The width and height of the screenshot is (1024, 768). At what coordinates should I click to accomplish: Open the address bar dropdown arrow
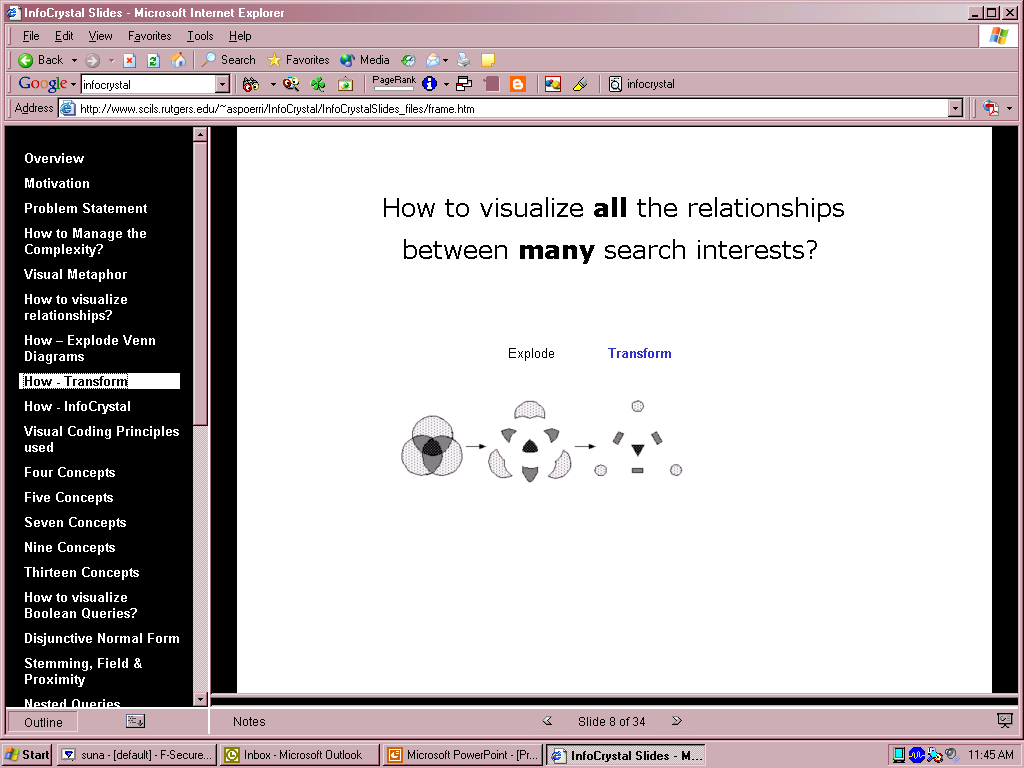click(x=955, y=108)
